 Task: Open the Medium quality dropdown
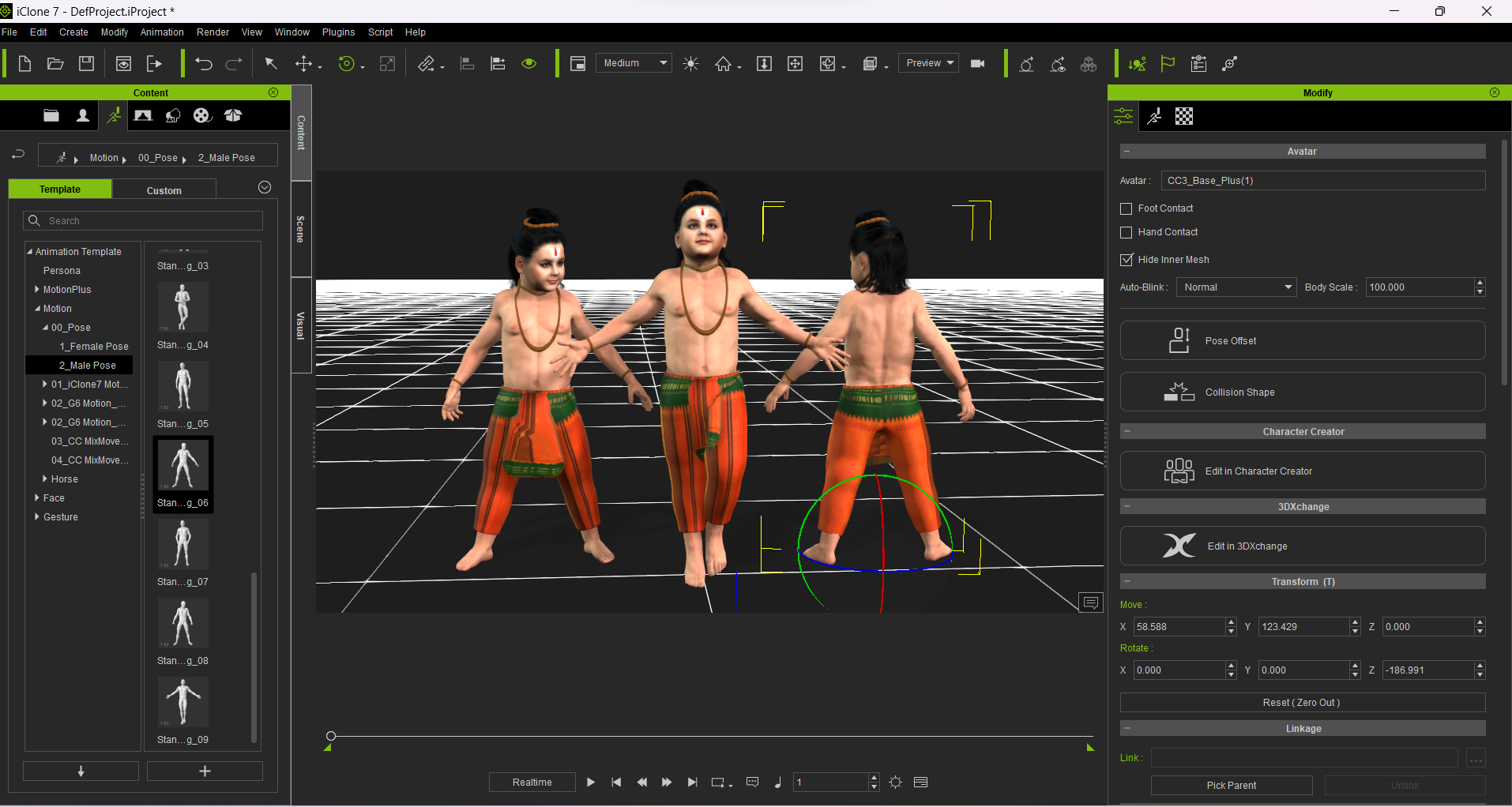click(x=634, y=63)
